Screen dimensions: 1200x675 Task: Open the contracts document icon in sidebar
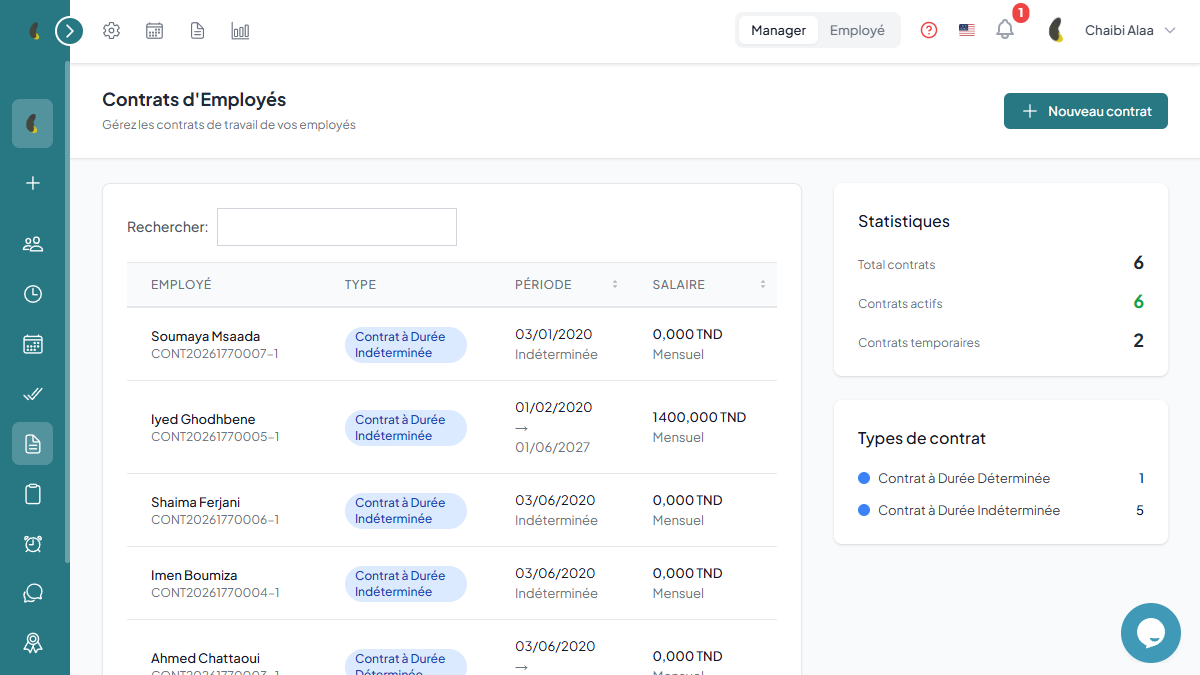33,444
